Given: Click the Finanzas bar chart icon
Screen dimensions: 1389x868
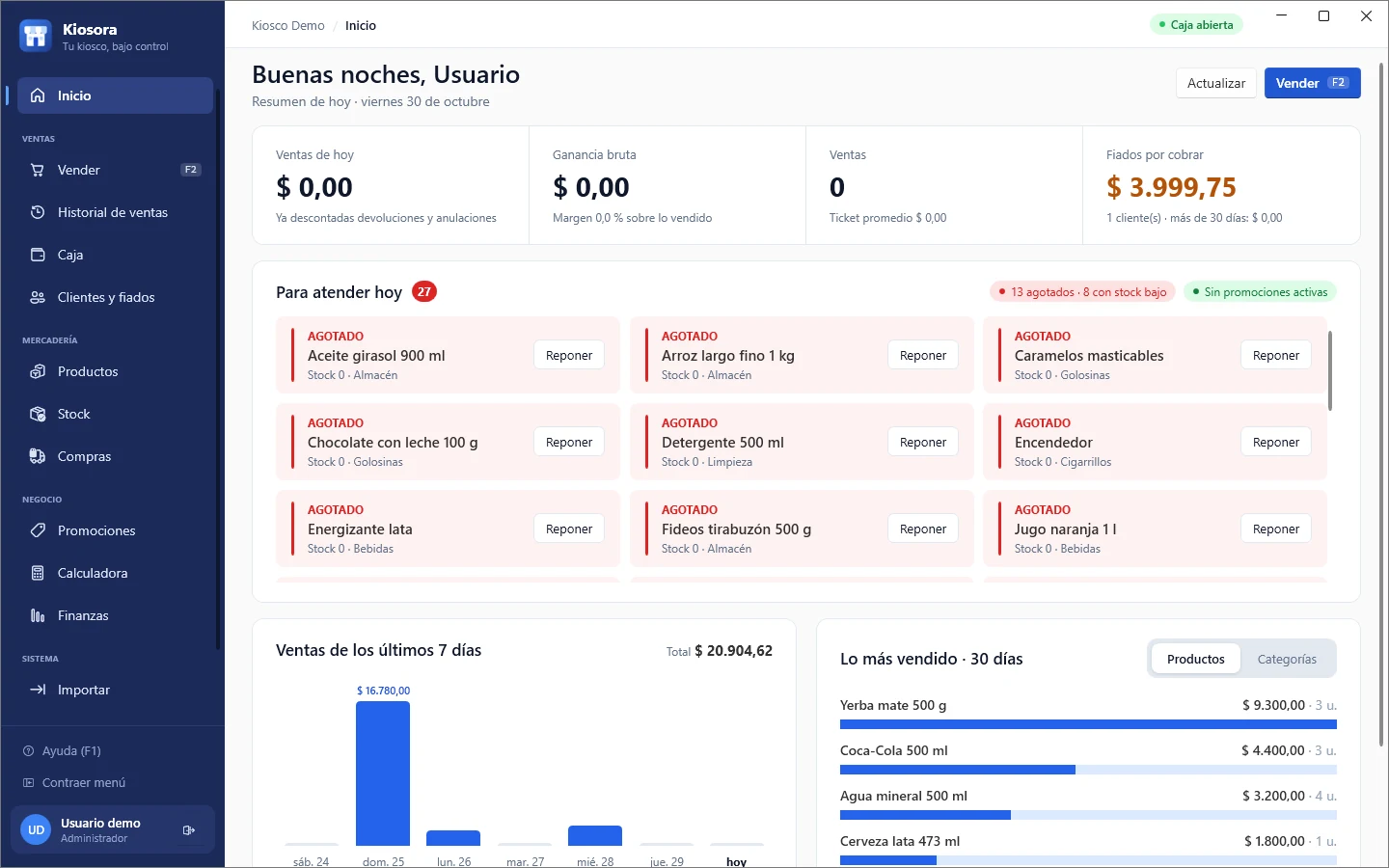Looking at the screenshot, I should coord(38,615).
